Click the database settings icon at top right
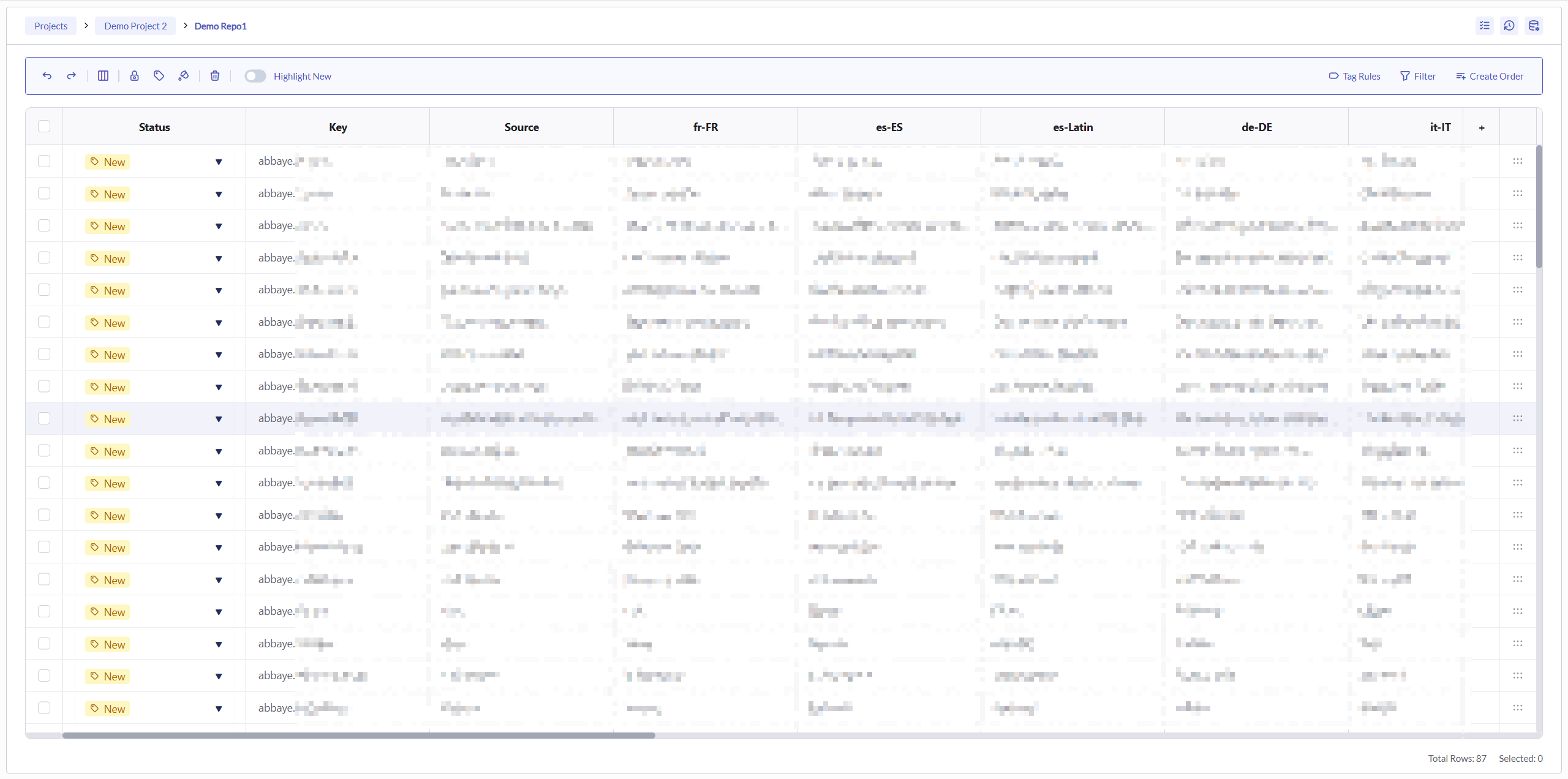 click(1534, 26)
